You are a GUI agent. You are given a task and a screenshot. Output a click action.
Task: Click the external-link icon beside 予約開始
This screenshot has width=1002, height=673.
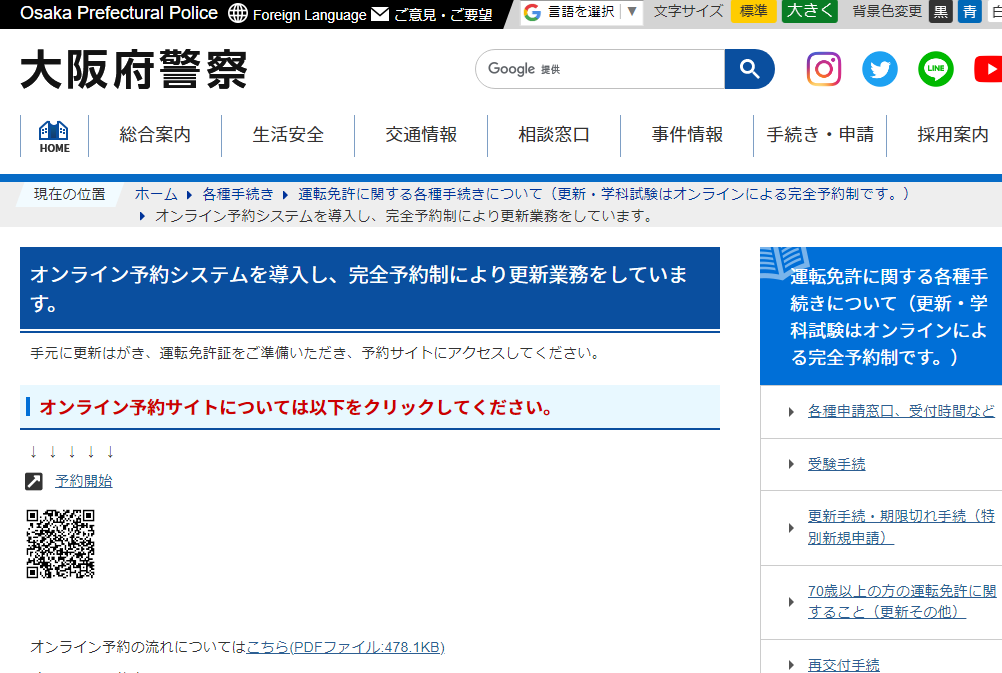[34, 480]
